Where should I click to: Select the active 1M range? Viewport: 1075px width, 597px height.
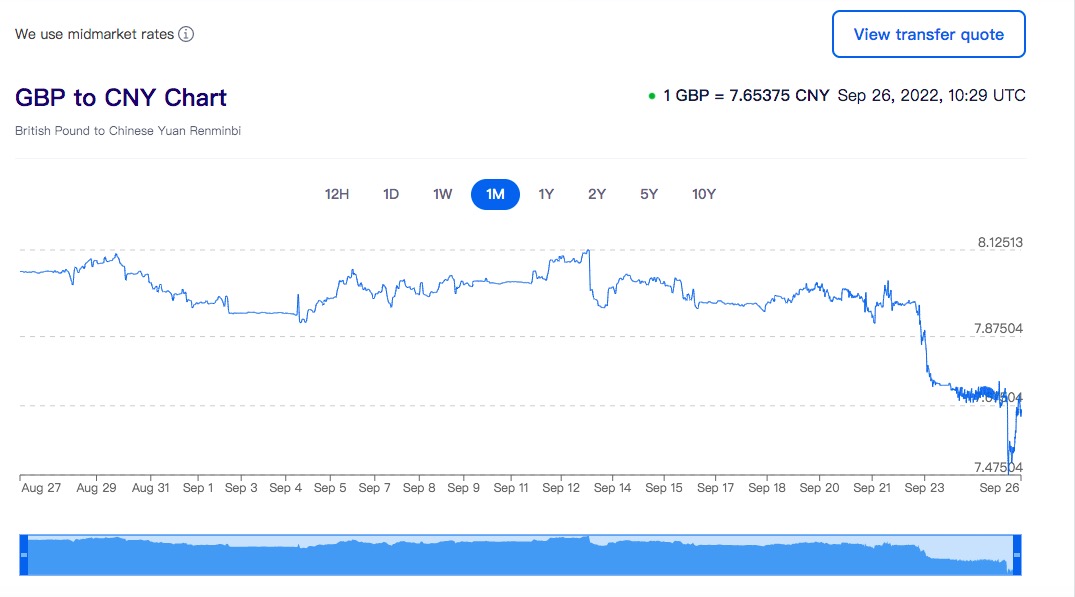point(495,194)
